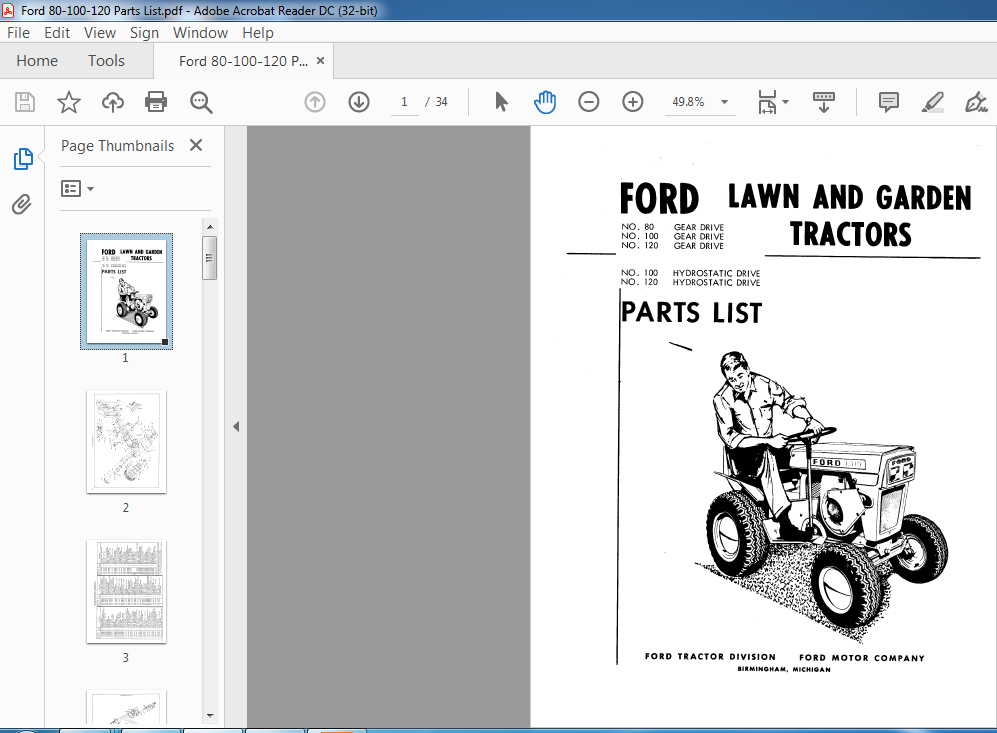Image resolution: width=997 pixels, height=733 pixels.
Task: Zoom out with minus button
Action: (x=588, y=102)
